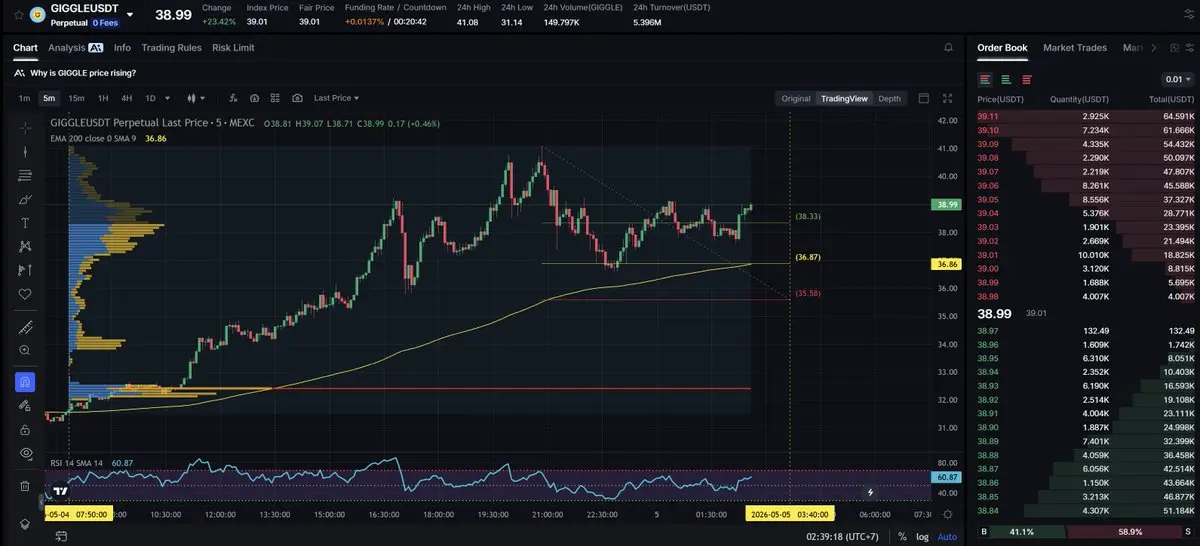Open the alert clock icon

254,98
